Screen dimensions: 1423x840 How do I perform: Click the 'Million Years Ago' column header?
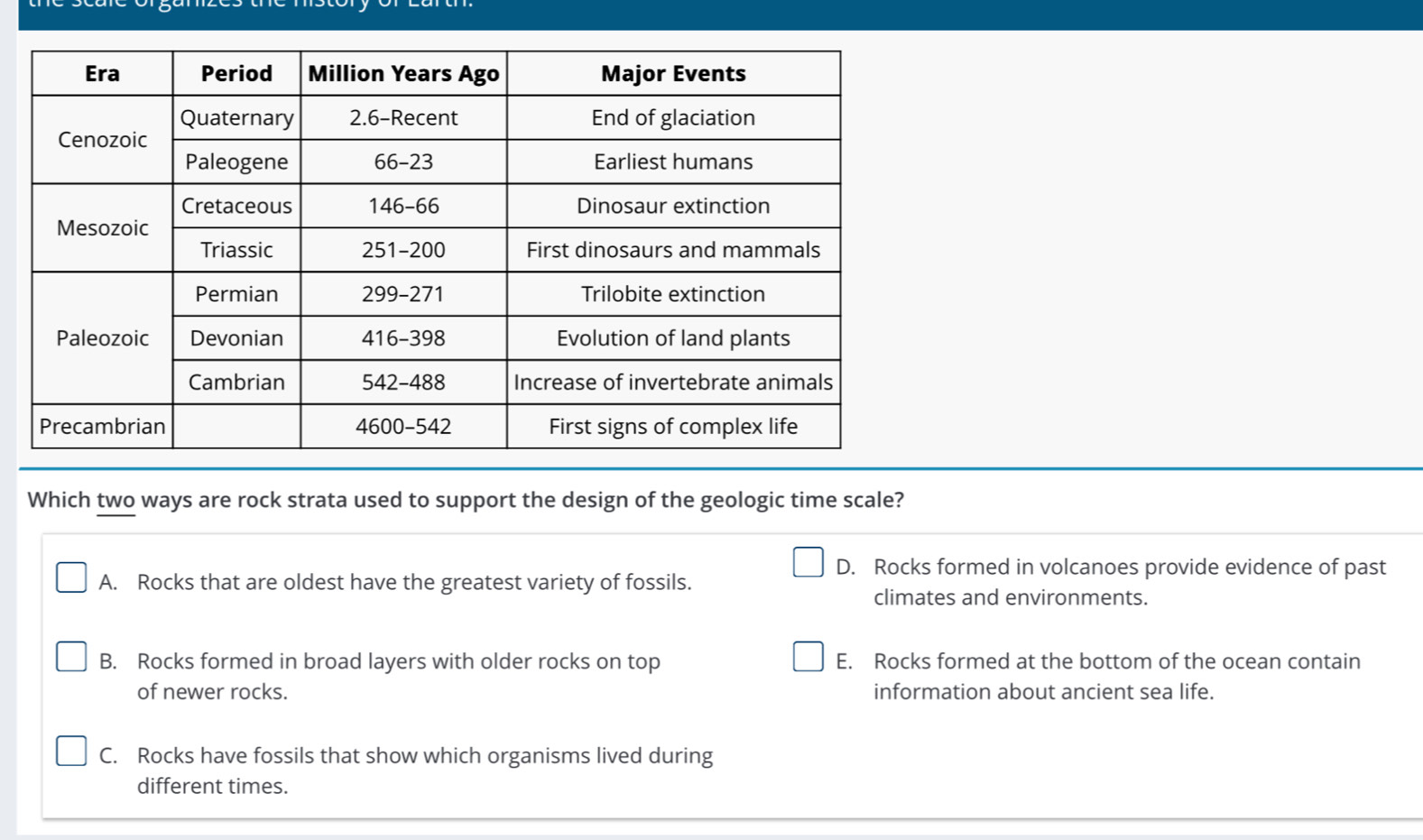[403, 73]
